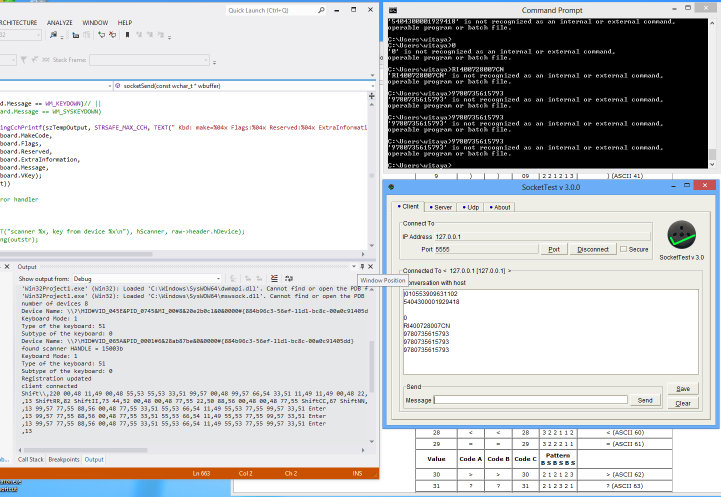Click the green Step Into thread icon
The width and height of the screenshot is (721, 497).
[101, 35]
